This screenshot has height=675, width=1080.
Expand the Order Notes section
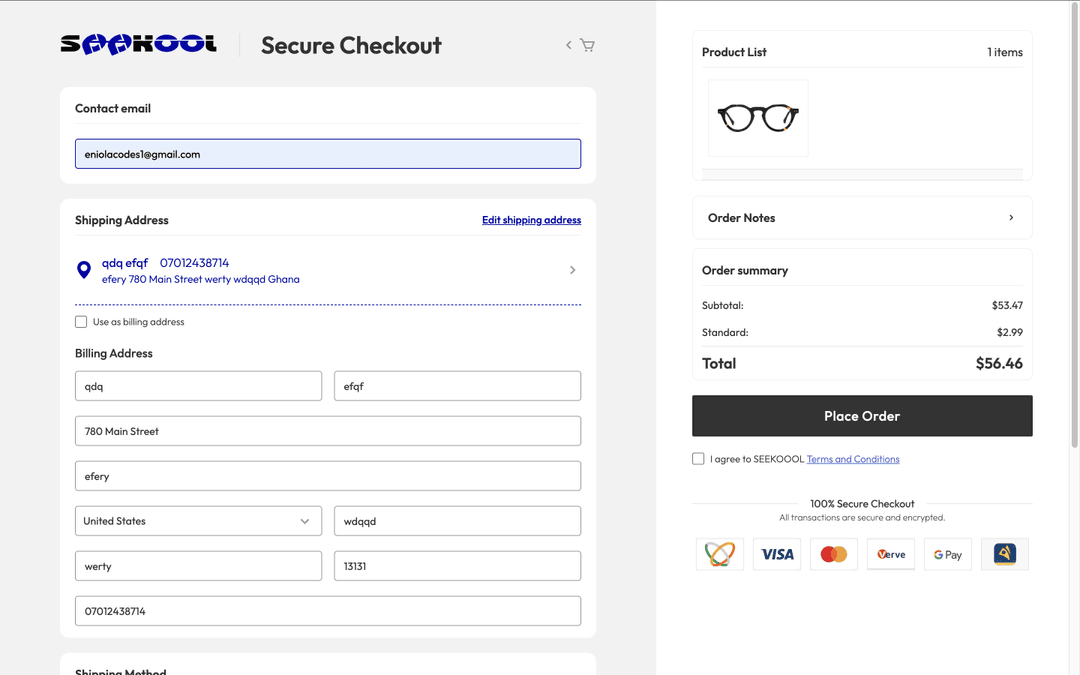862,218
